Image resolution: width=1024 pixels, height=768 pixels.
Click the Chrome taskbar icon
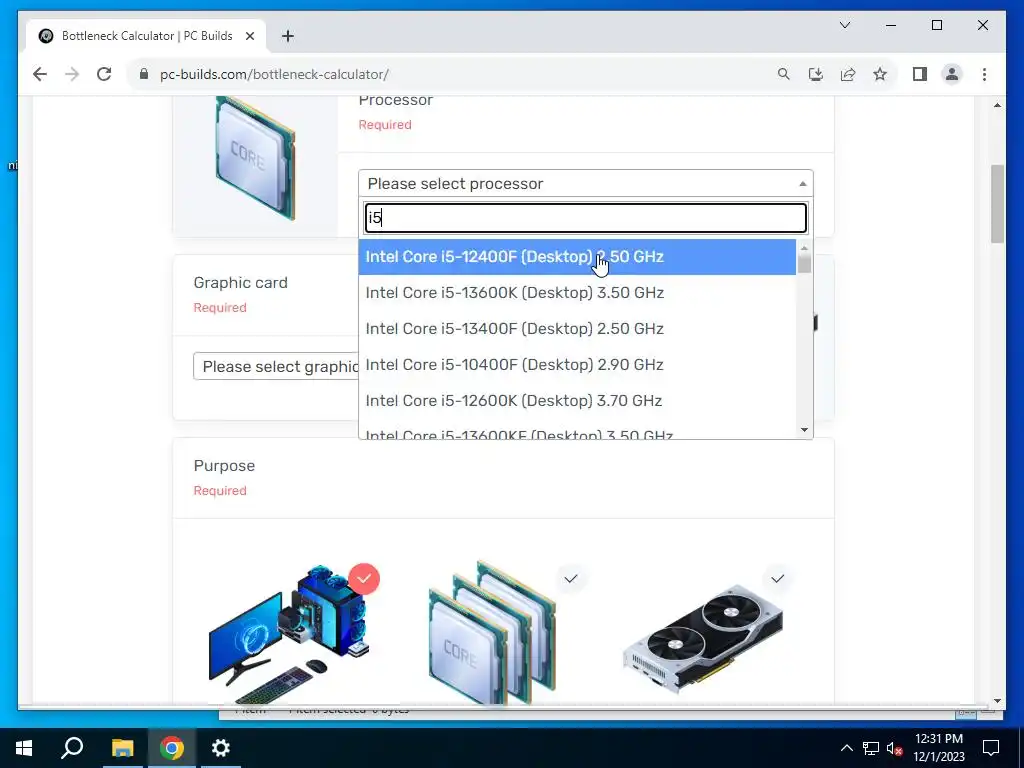point(171,748)
